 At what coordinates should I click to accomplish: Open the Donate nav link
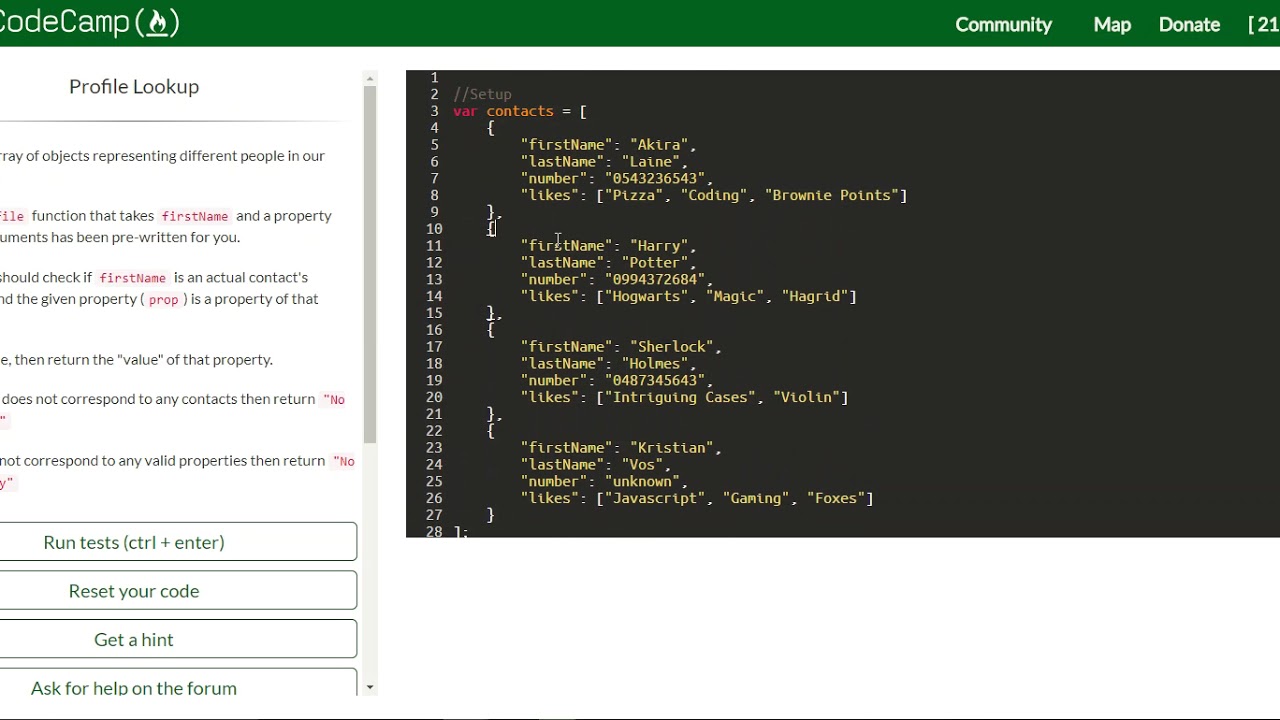[x=1189, y=25]
